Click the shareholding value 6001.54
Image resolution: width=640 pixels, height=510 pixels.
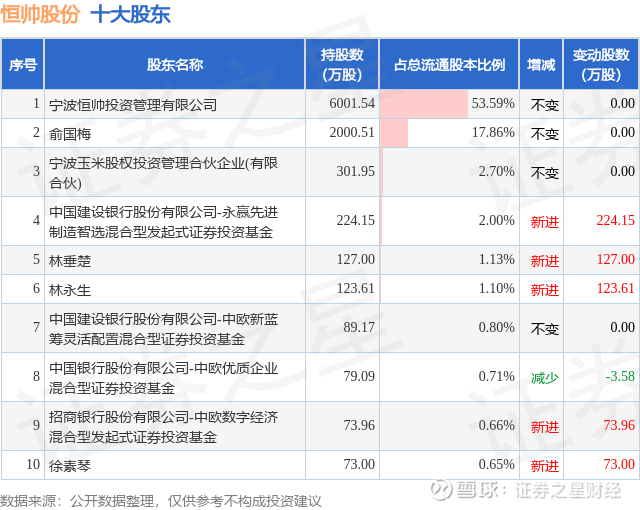(352, 103)
